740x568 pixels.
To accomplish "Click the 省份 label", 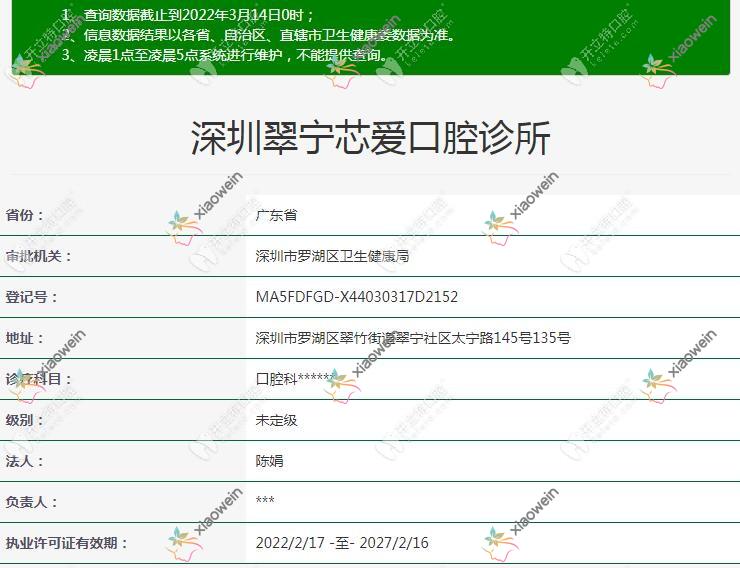I will coord(25,215).
